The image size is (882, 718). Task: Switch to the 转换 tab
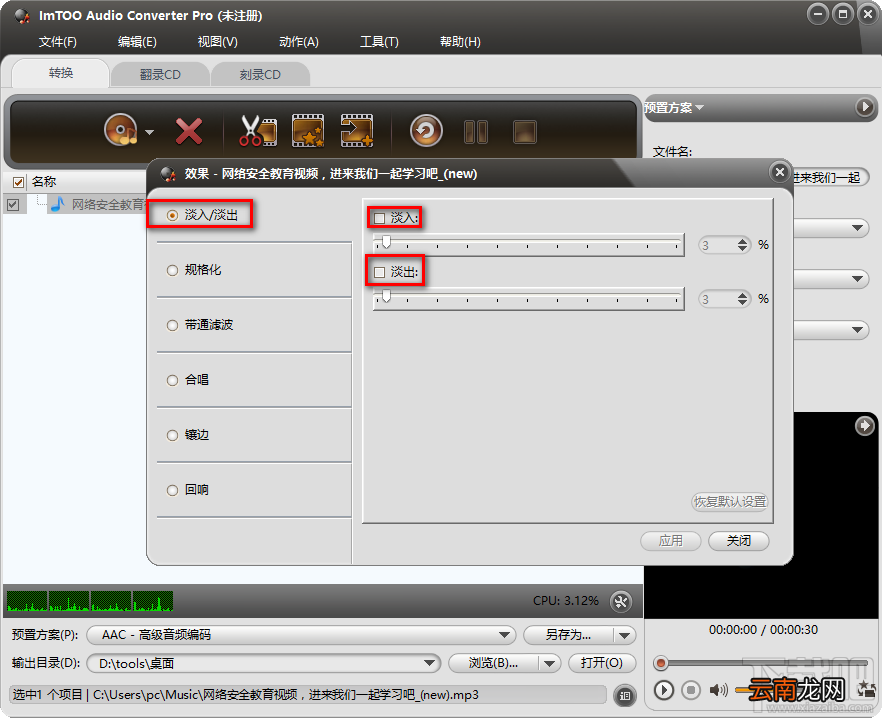tap(60, 73)
